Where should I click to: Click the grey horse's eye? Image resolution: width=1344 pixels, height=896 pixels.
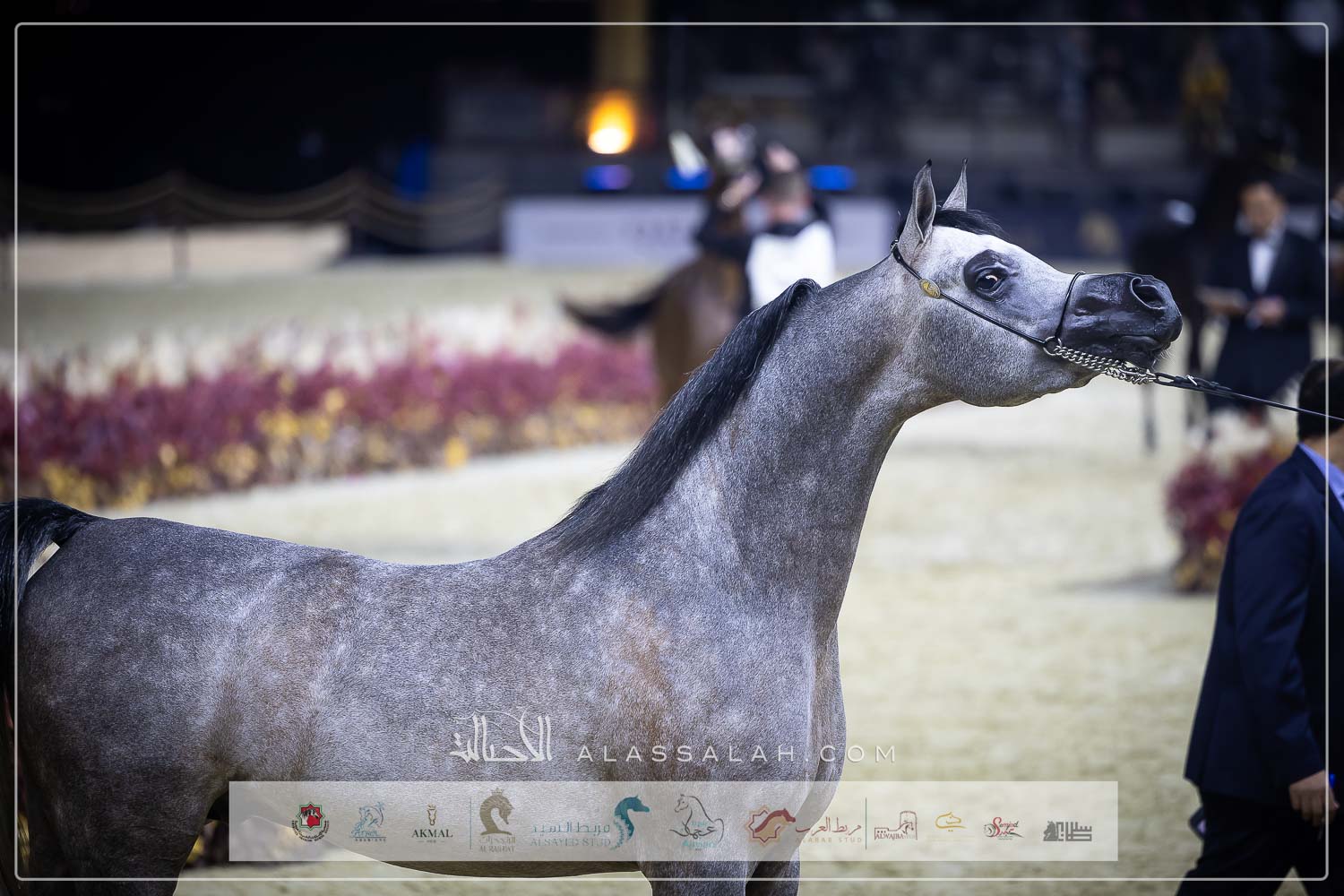click(986, 280)
